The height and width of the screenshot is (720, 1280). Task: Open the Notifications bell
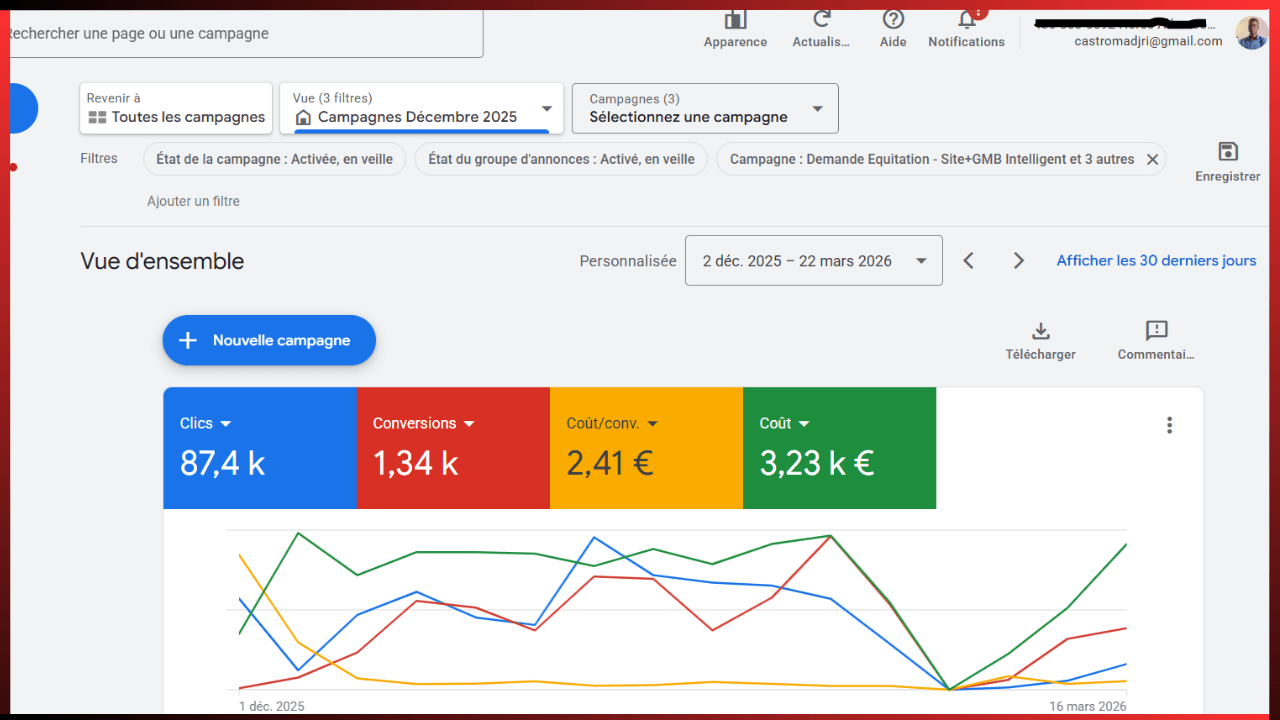click(966, 21)
